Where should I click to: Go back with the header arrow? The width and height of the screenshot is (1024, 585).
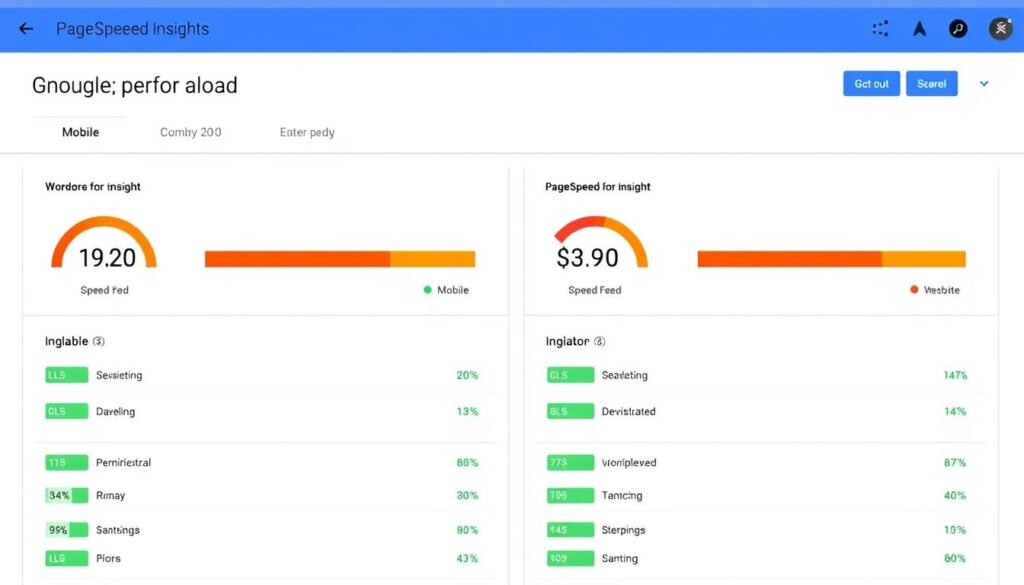coord(26,29)
